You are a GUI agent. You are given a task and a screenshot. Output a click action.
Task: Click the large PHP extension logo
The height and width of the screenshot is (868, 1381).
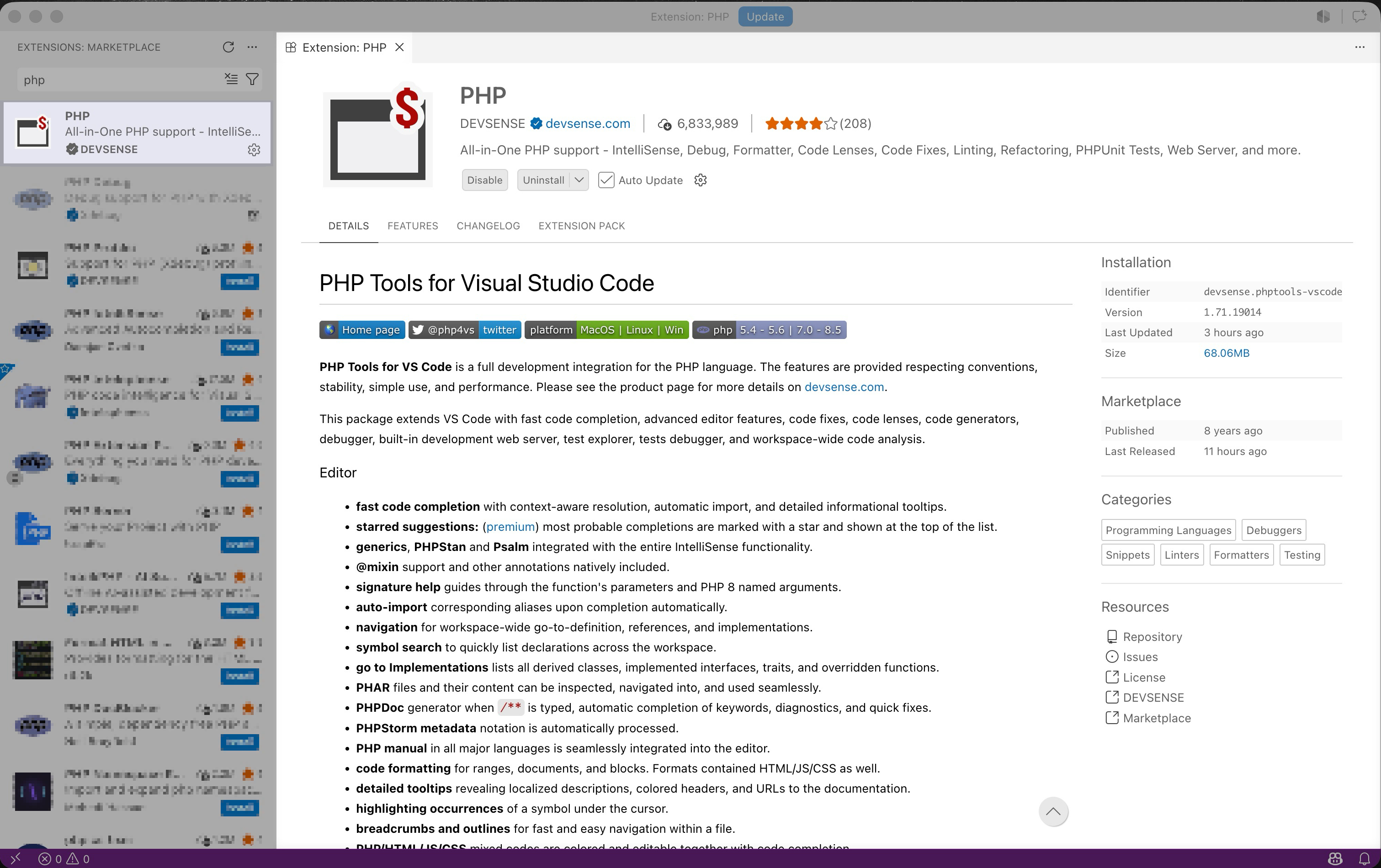pyautogui.click(x=377, y=135)
